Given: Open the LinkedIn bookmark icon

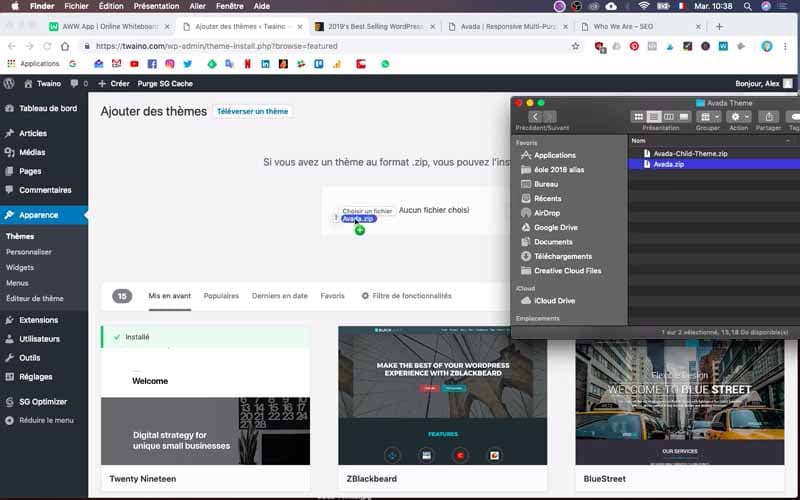Looking at the screenshot, I should click(265, 64).
